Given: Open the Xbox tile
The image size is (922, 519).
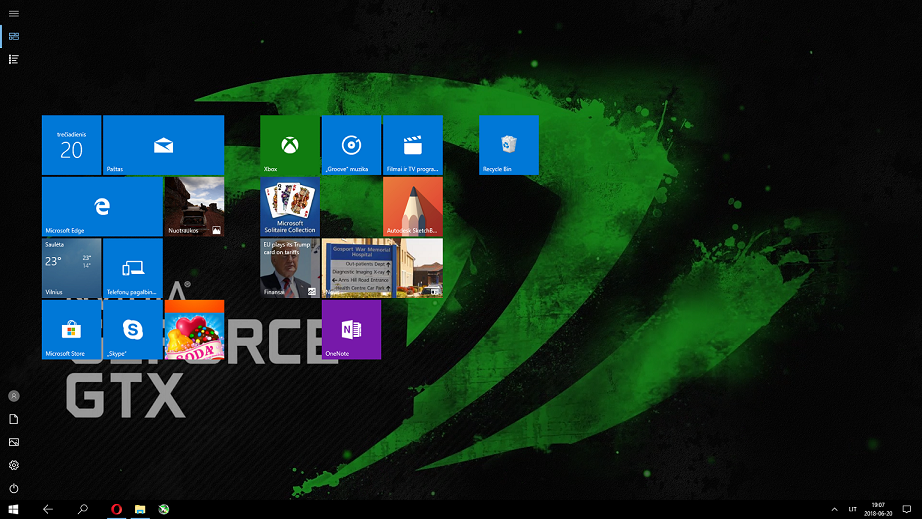Looking at the screenshot, I should point(290,145).
